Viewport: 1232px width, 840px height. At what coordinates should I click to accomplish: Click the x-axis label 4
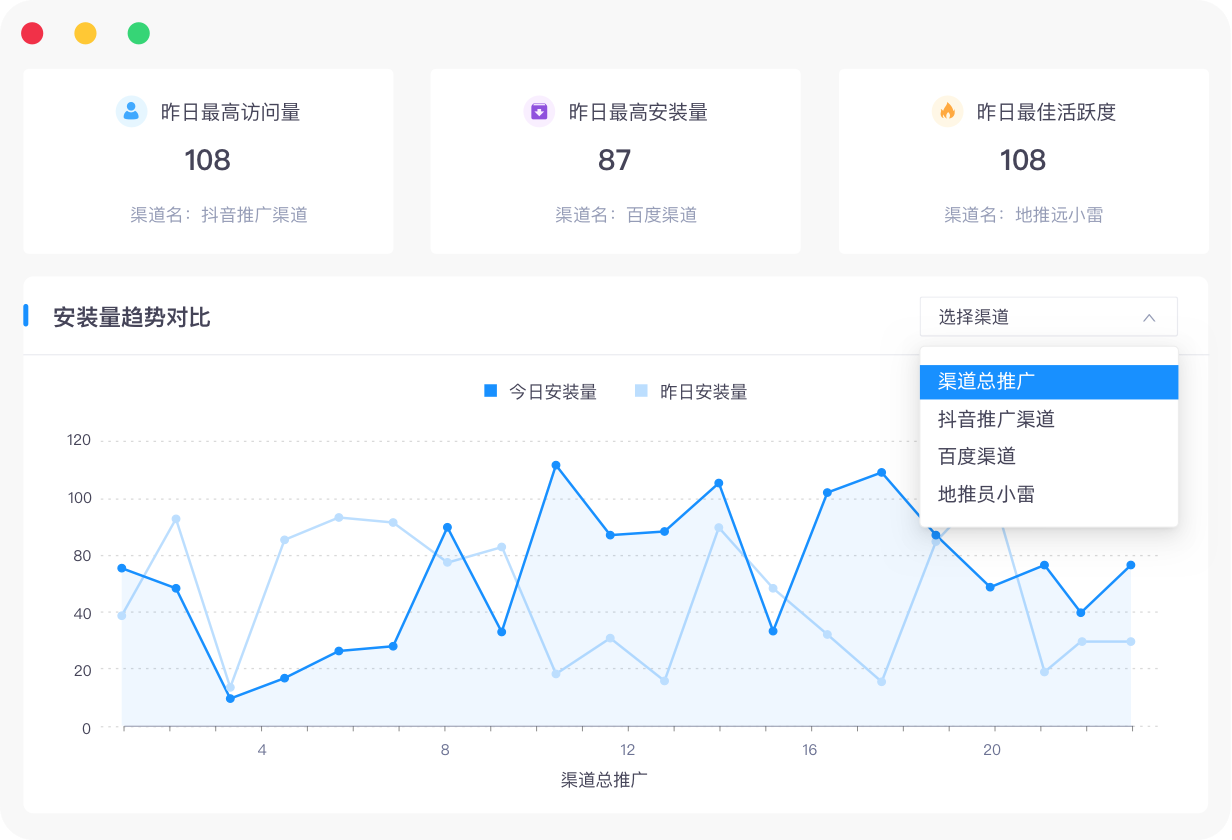262,750
